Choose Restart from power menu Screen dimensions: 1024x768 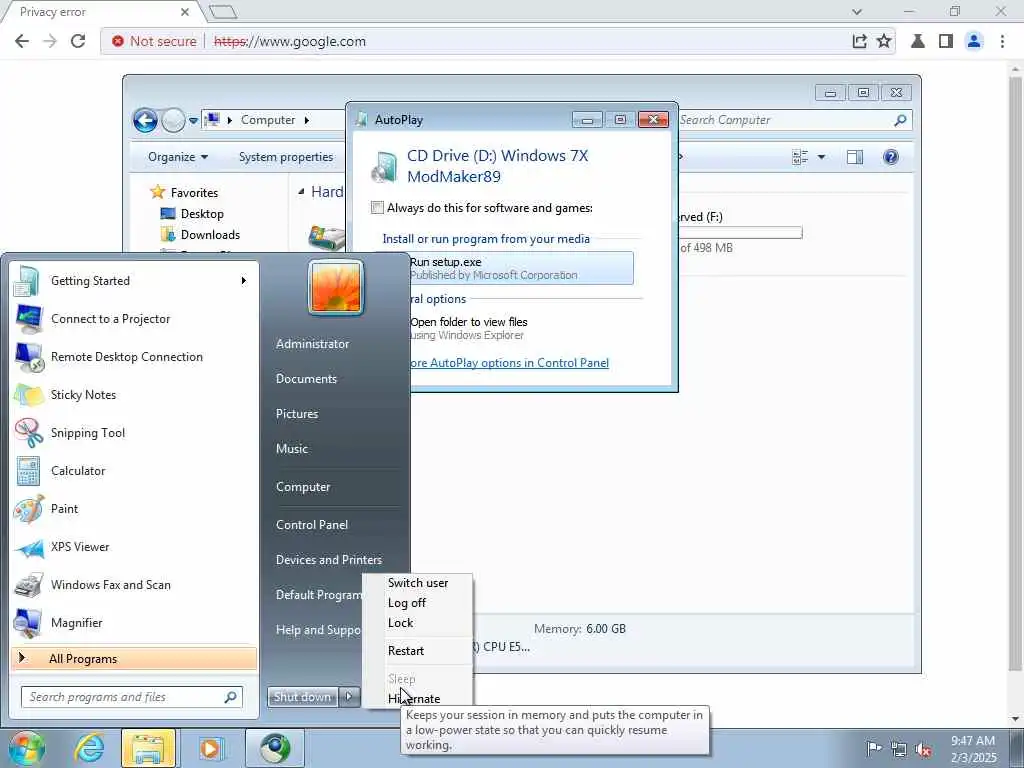click(x=406, y=650)
